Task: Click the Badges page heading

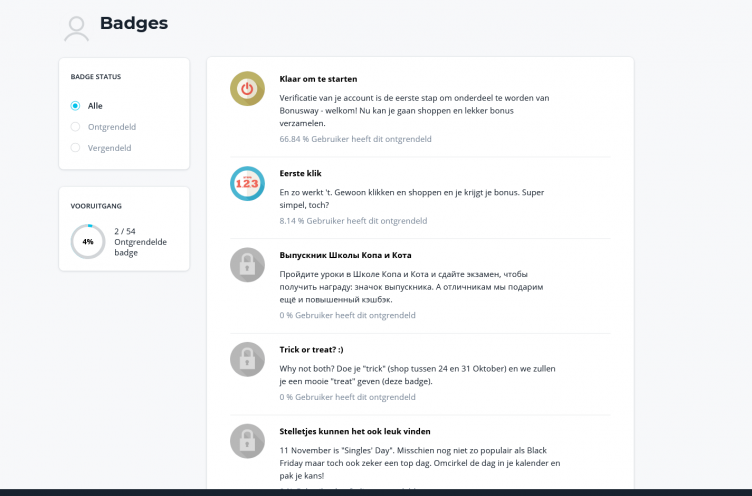Action: pyautogui.click(x=134, y=23)
